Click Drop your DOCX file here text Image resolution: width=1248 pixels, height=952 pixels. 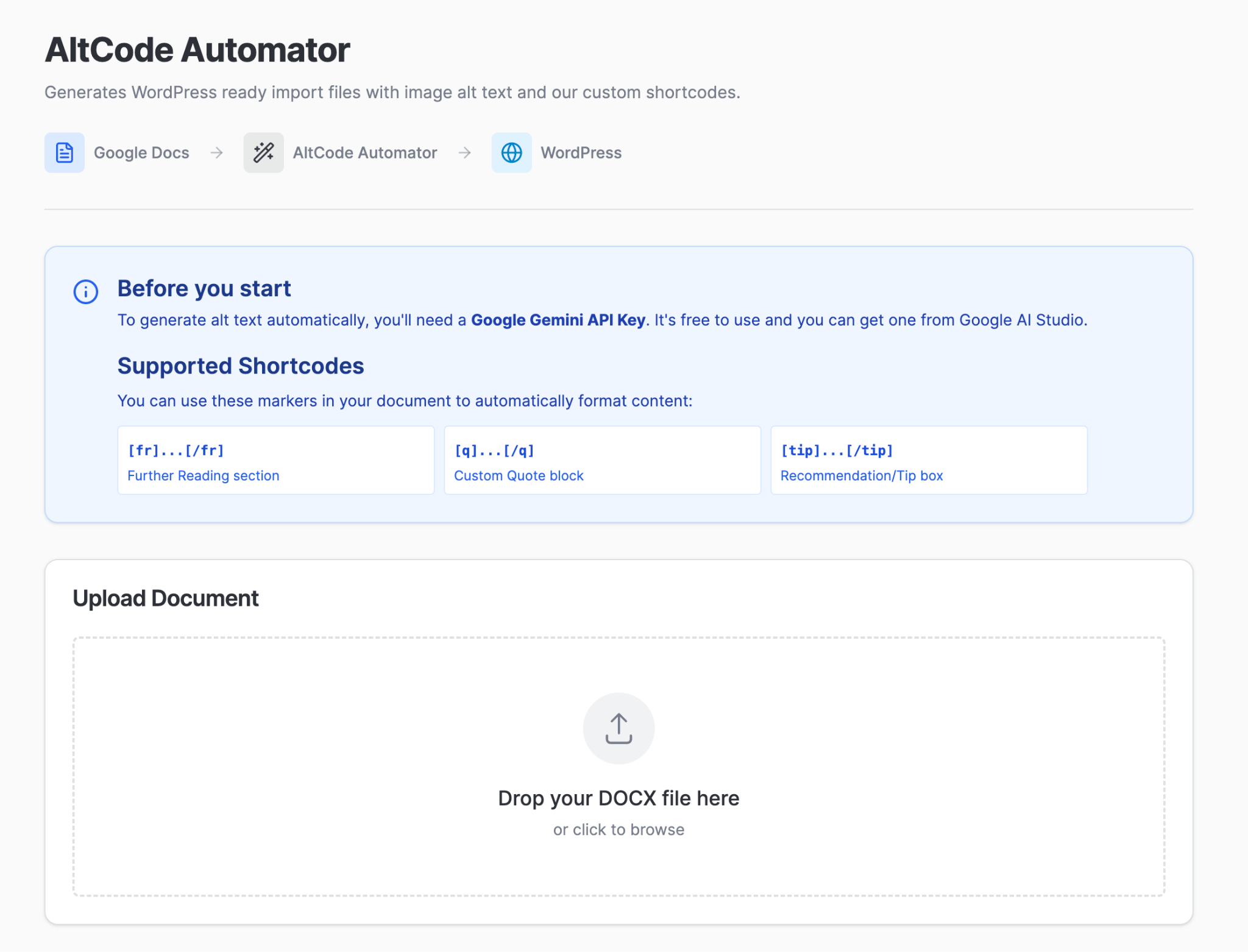tap(618, 798)
